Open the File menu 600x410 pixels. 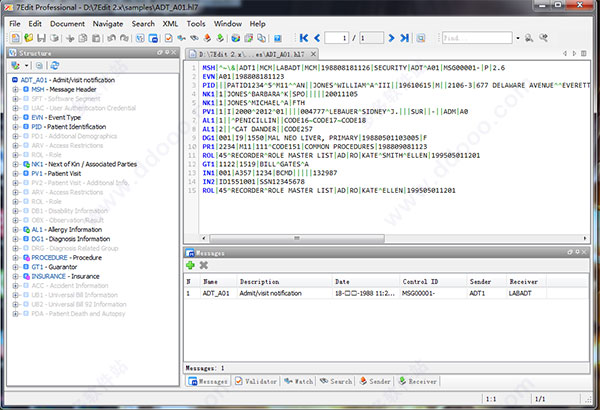pos(15,24)
